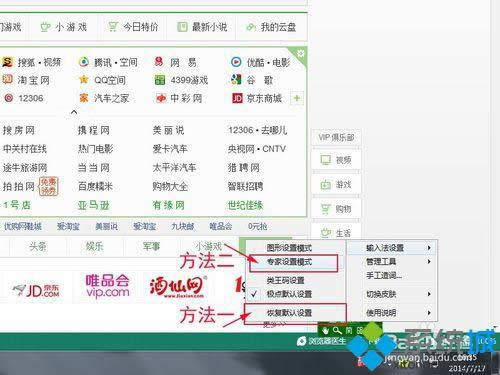Click the yellow star icon beside QQ空间
Viewport: 500px width, 375px height.
click(84, 80)
